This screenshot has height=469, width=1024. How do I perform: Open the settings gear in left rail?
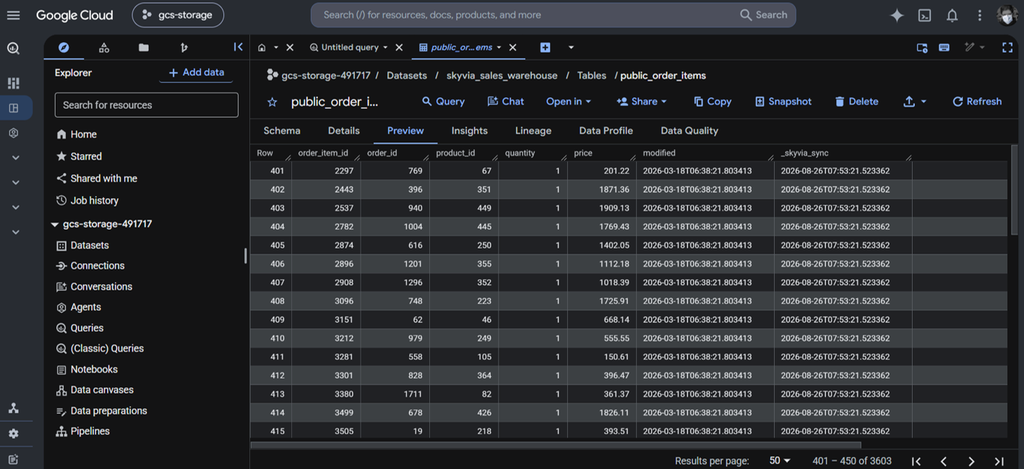click(14, 434)
